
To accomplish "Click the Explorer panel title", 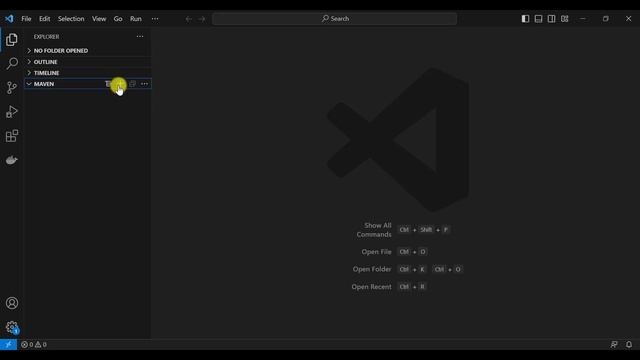I will pos(47,37).
